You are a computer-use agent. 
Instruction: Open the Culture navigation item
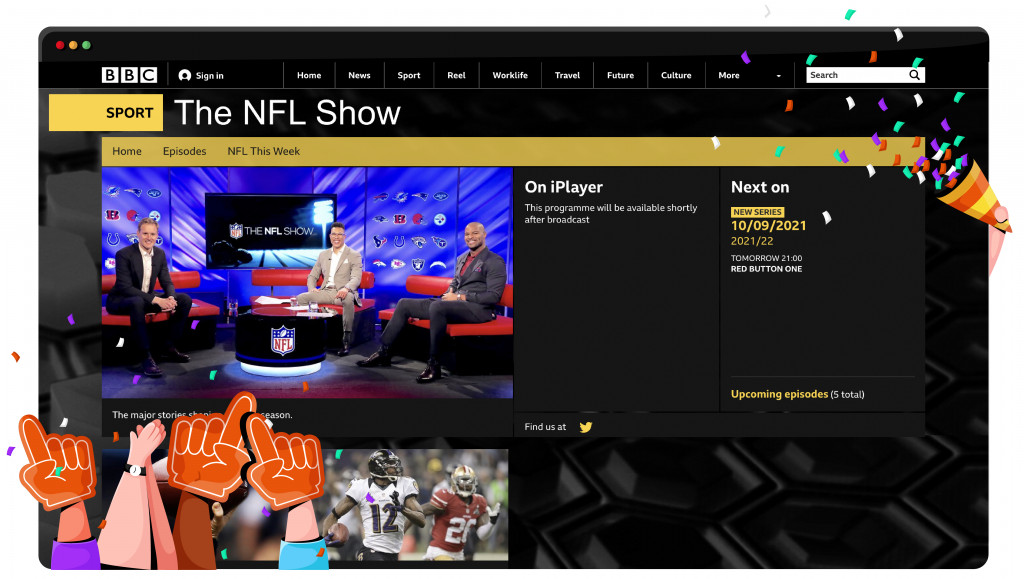676,75
